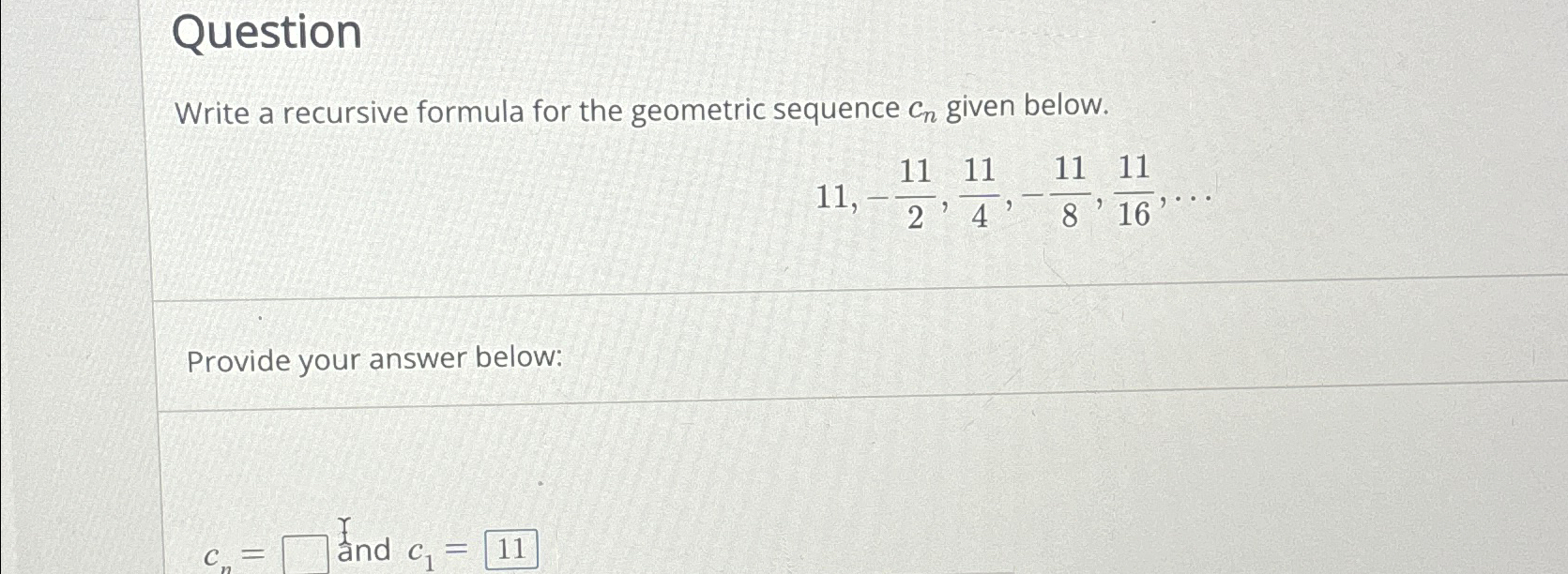Place cursor at the text insertion point near 'and'

pyautogui.click(x=346, y=535)
